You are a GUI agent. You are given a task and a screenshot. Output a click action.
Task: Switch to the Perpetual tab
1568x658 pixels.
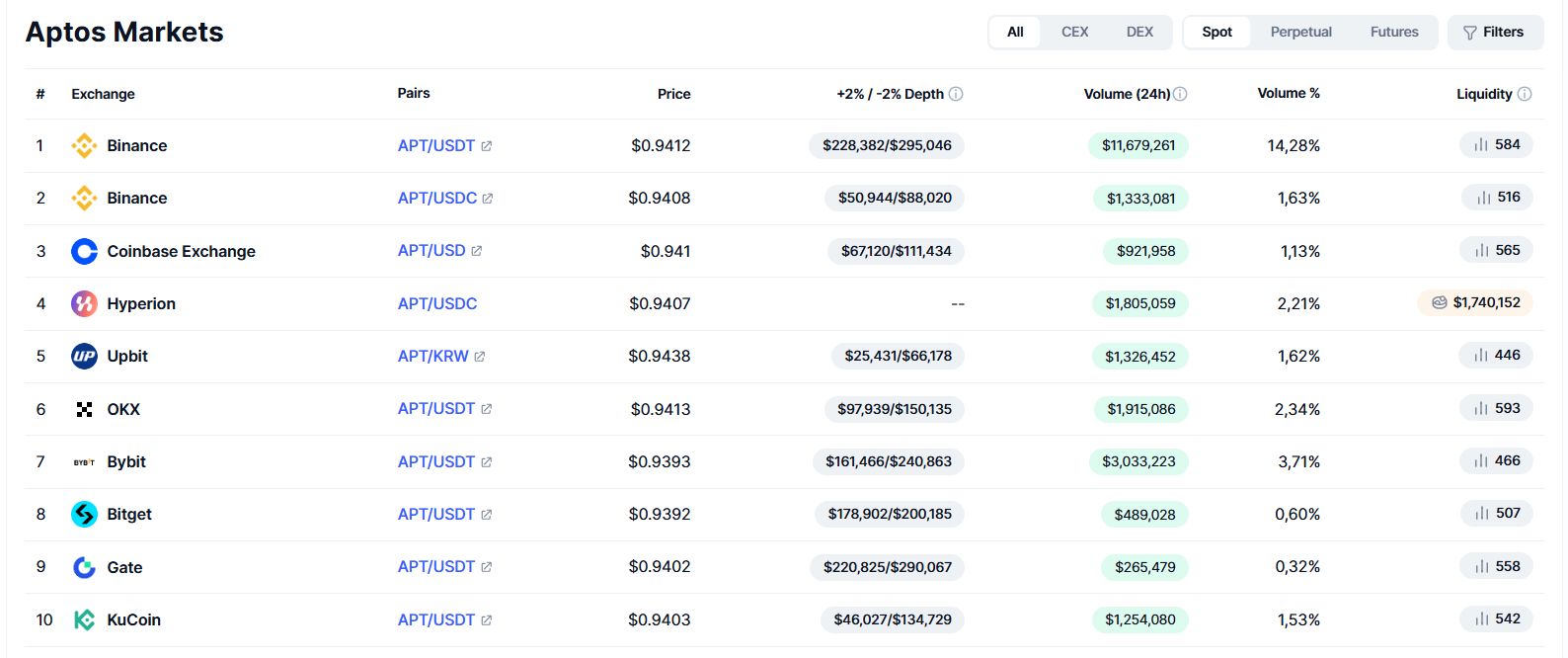point(1301,32)
